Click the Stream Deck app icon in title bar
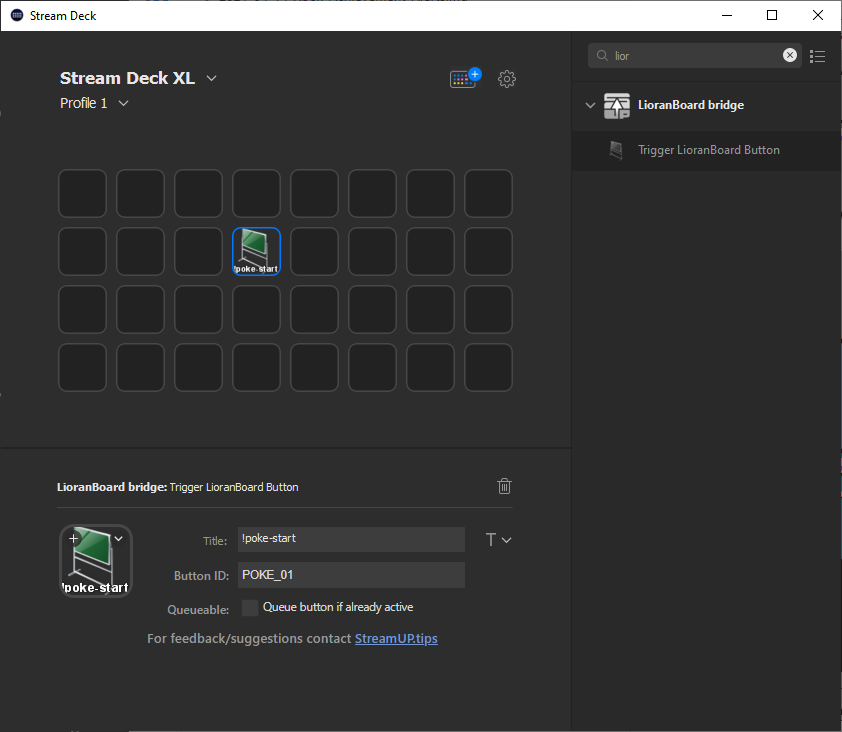This screenshot has height=732, width=842. pyautogui.click(x=17, y=16)
